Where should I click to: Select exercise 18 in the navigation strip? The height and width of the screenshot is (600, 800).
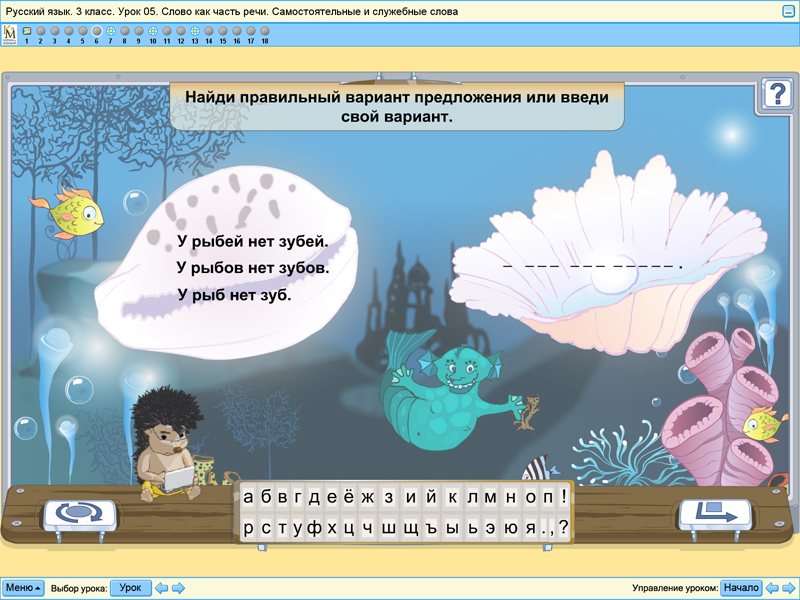(x=264, y=31)
